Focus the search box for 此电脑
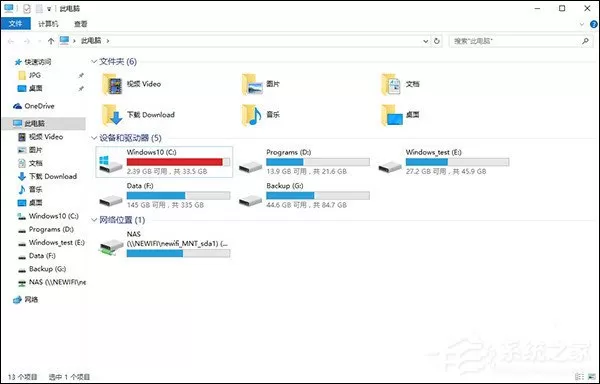The height and width of the screenshot is (384, 600). 521,41
